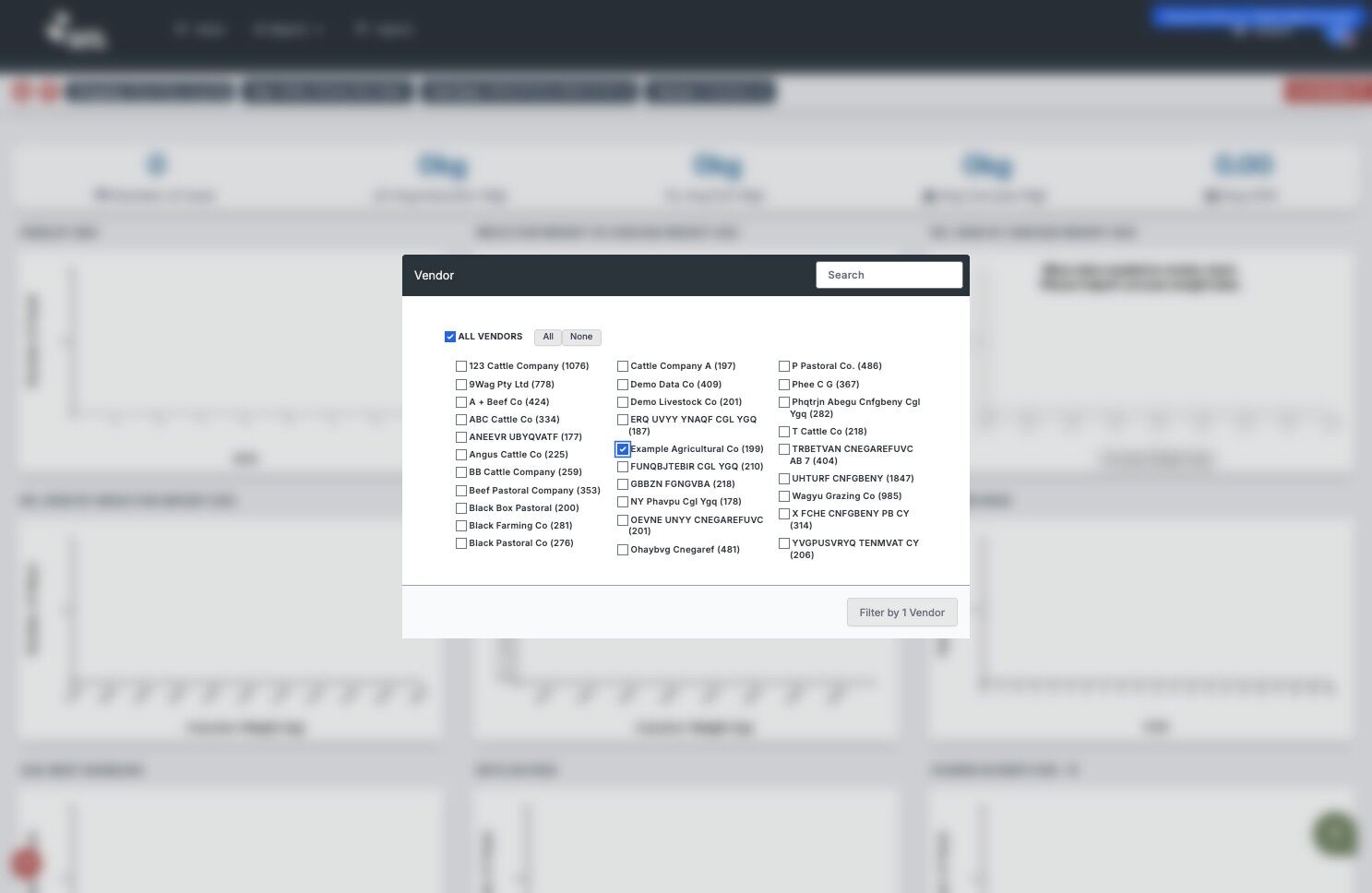This screenshot has height=893, width=1372.
Task: Click the None button to clear vendors
Action: (x=581, y=337)
